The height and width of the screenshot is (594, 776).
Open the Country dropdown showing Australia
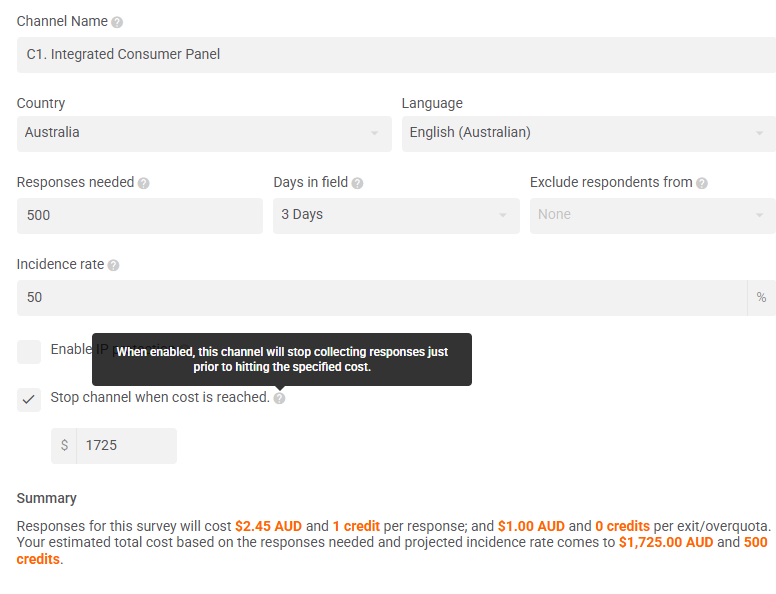(x=204, y=134)
